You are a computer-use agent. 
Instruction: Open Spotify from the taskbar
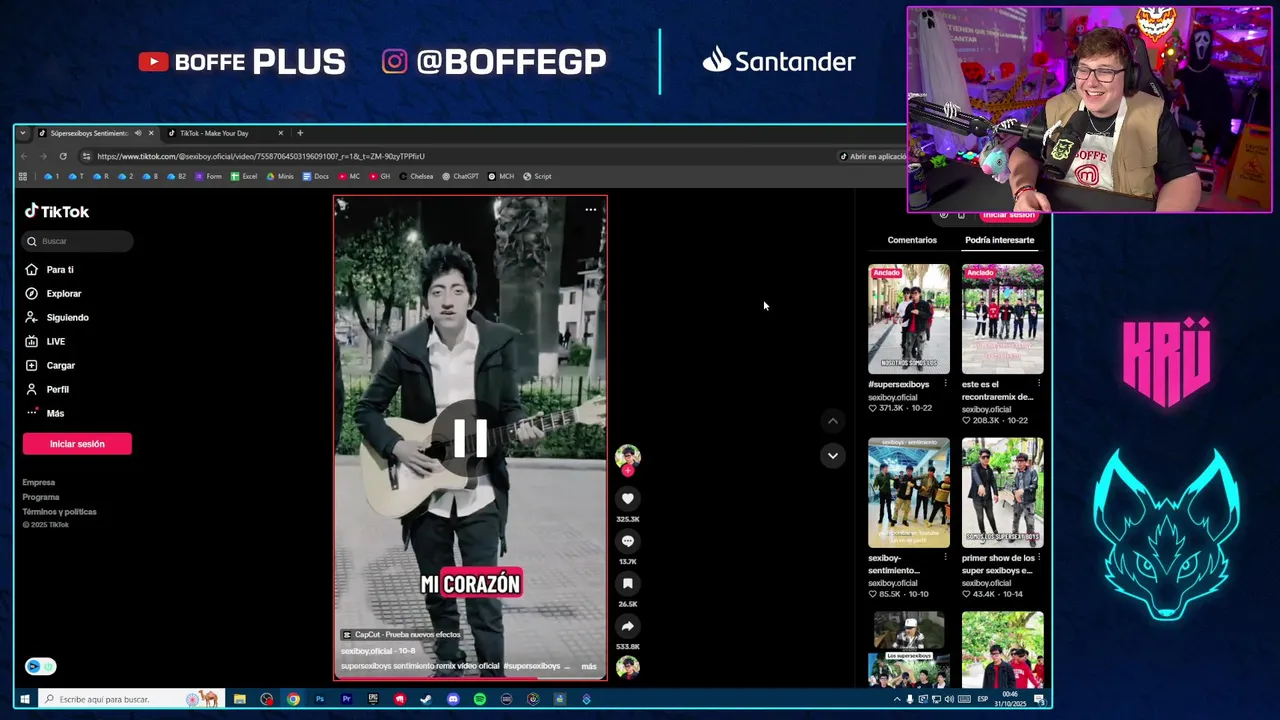pos(480,699)
